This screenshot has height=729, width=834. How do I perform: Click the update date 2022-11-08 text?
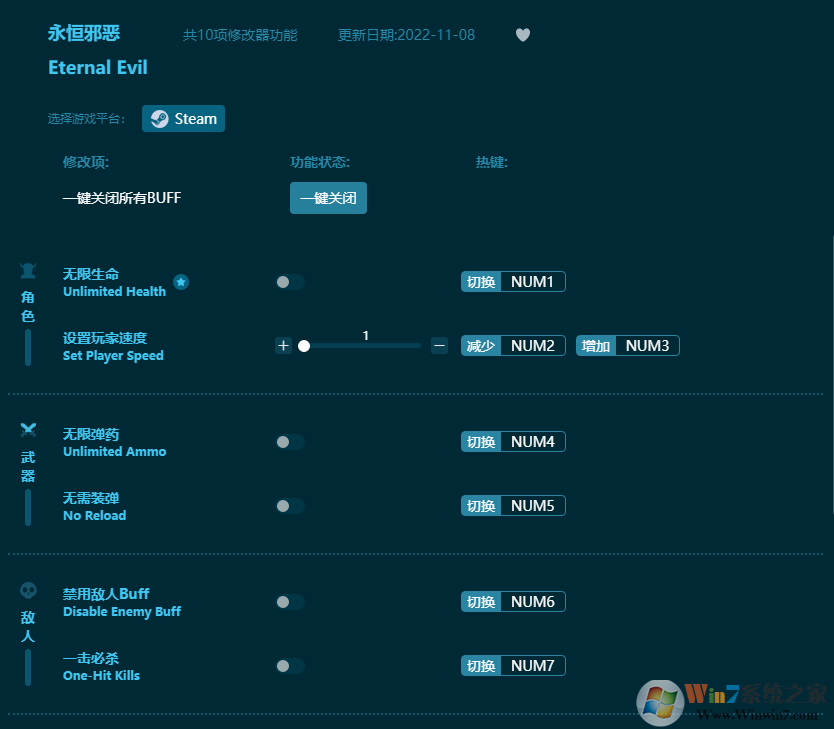point(406,35)
